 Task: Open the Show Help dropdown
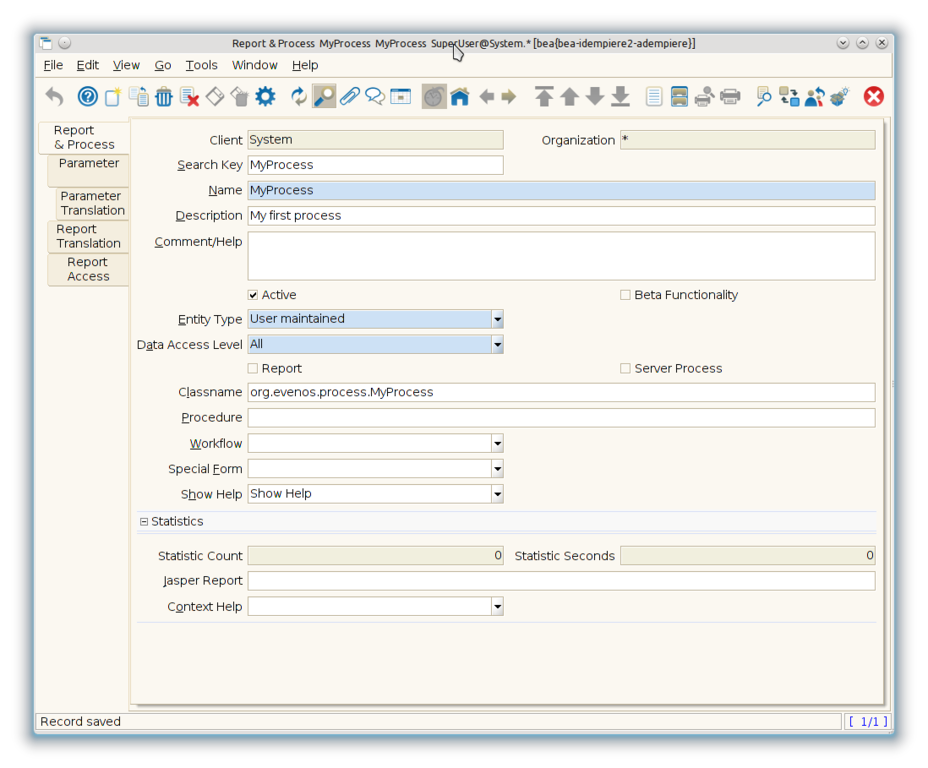497,494
